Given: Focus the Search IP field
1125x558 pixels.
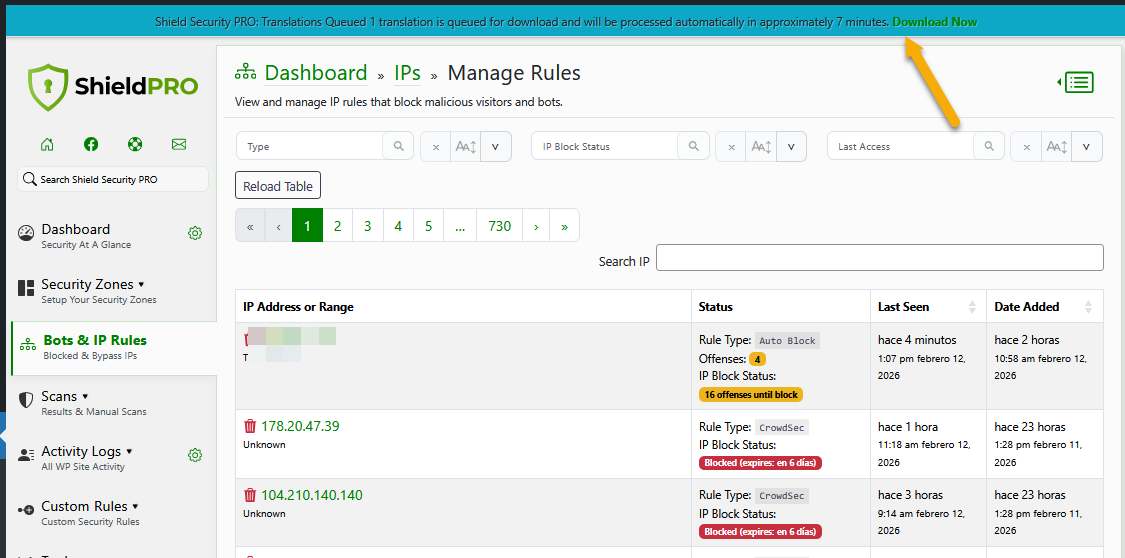Looking at the screenshot, I should coord(880,257).
